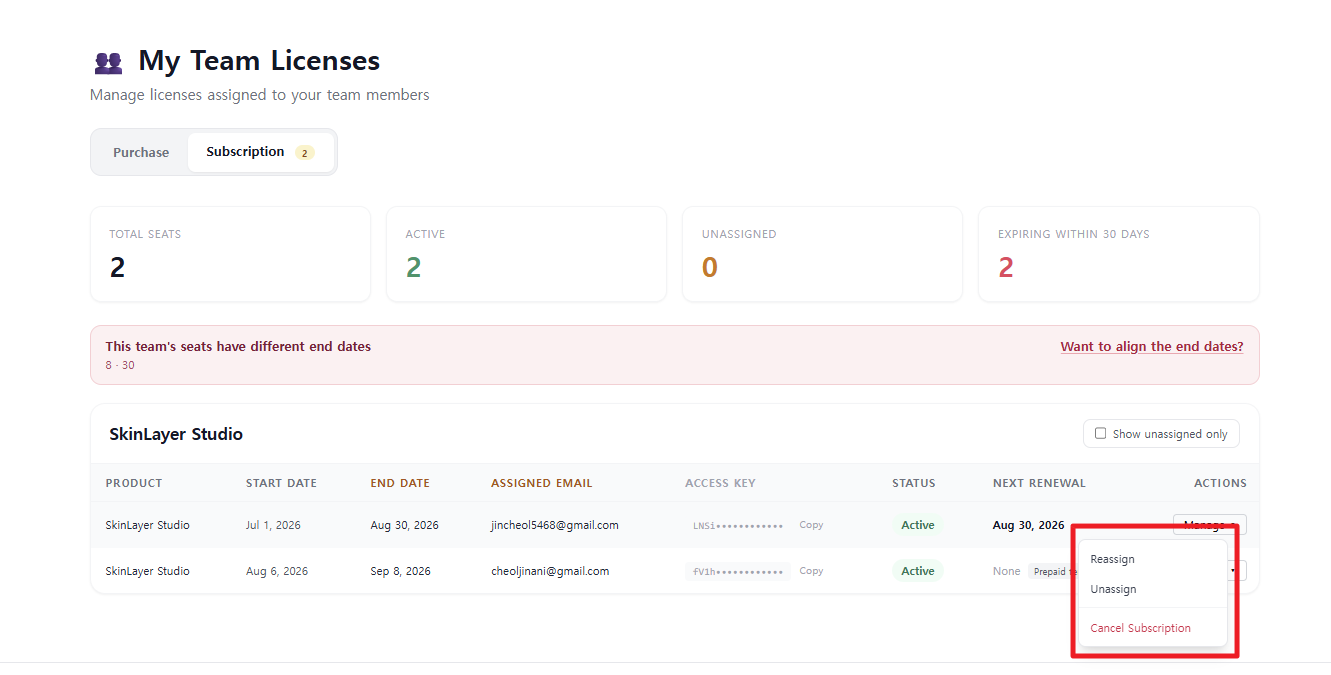Click the Status column header
Viewport: 1331px width, 675px height.
(914, 483)
